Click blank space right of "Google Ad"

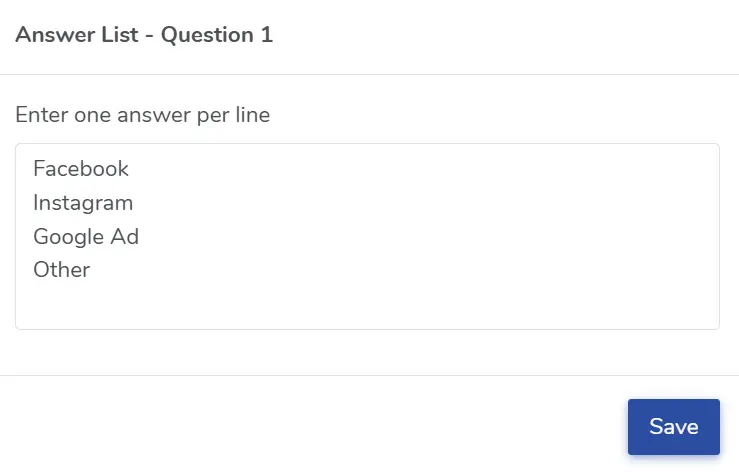point(400,237)
